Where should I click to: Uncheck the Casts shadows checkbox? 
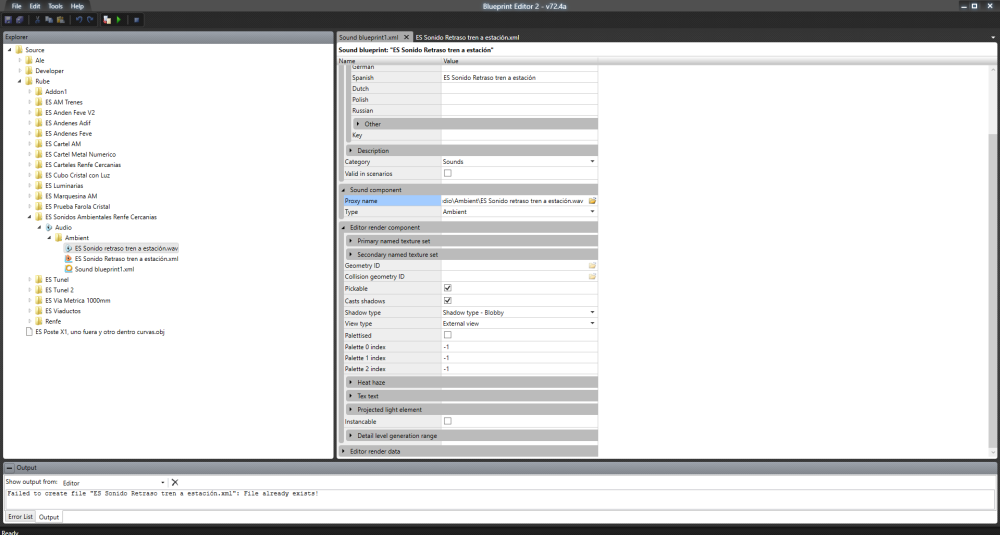coord(448,300)
